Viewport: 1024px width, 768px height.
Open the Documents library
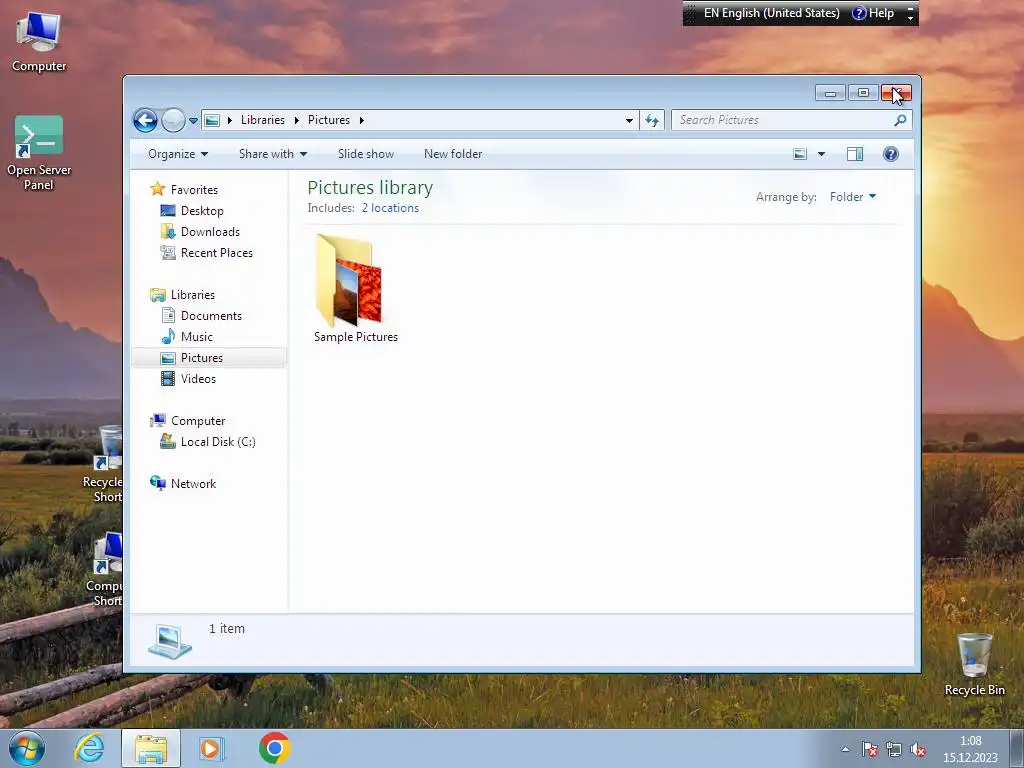(211, 316)
